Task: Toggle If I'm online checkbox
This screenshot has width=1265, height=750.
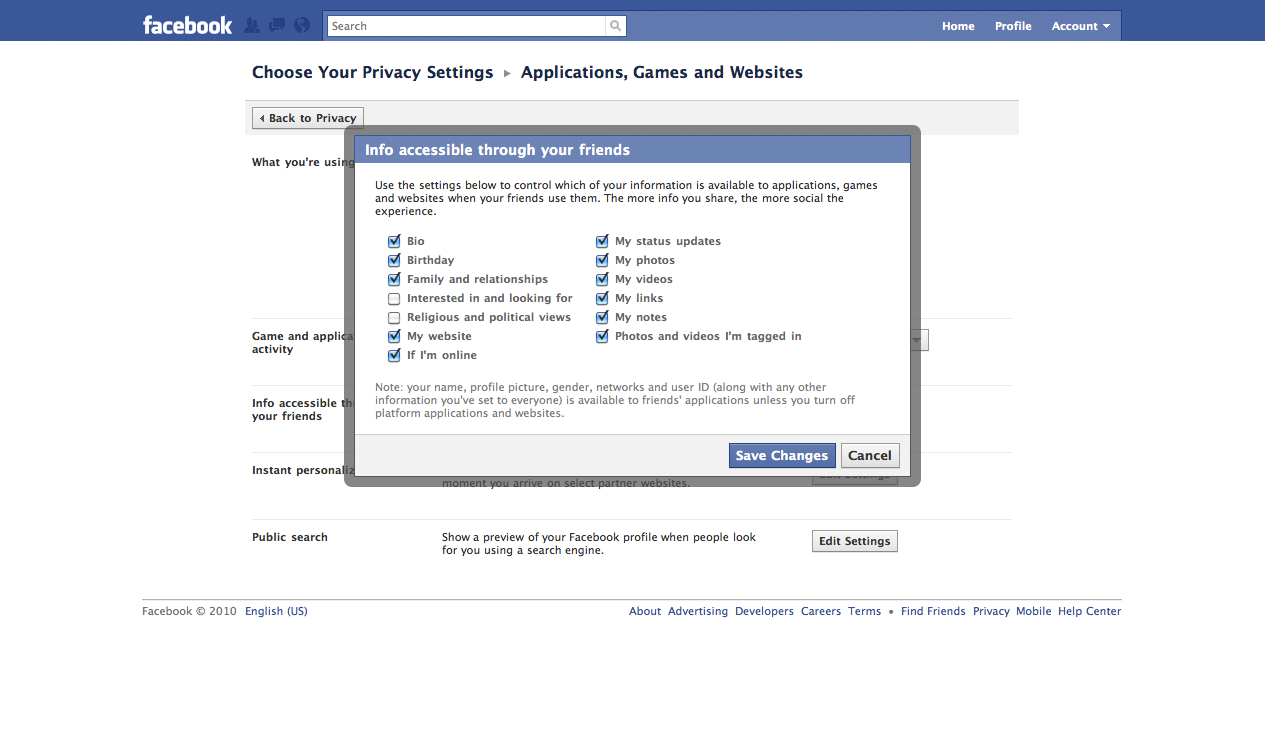Action: pos(394,355)
